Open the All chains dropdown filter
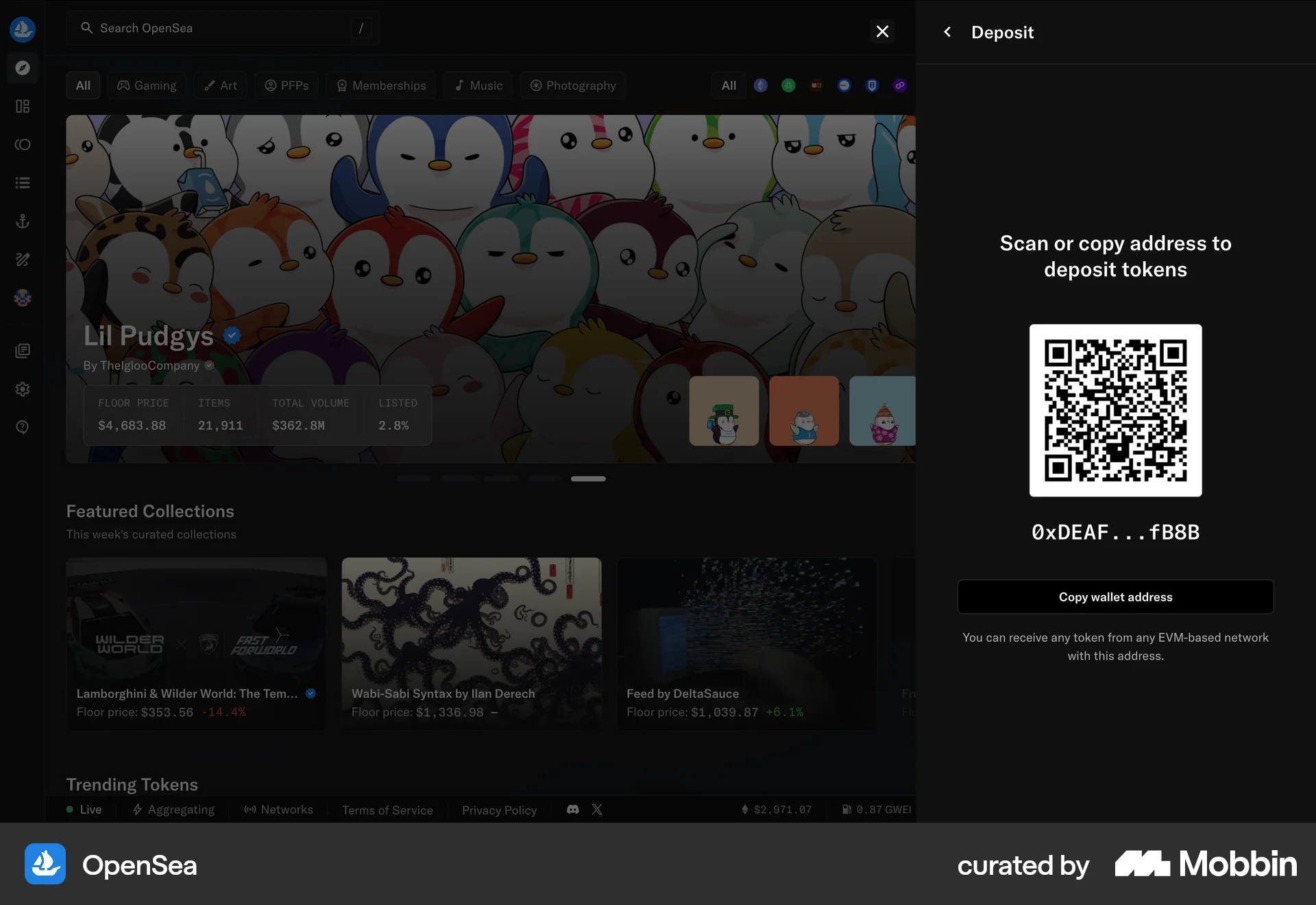This screenshot has height=905, width=1316. pyautogui.click(x=729, y=85)
